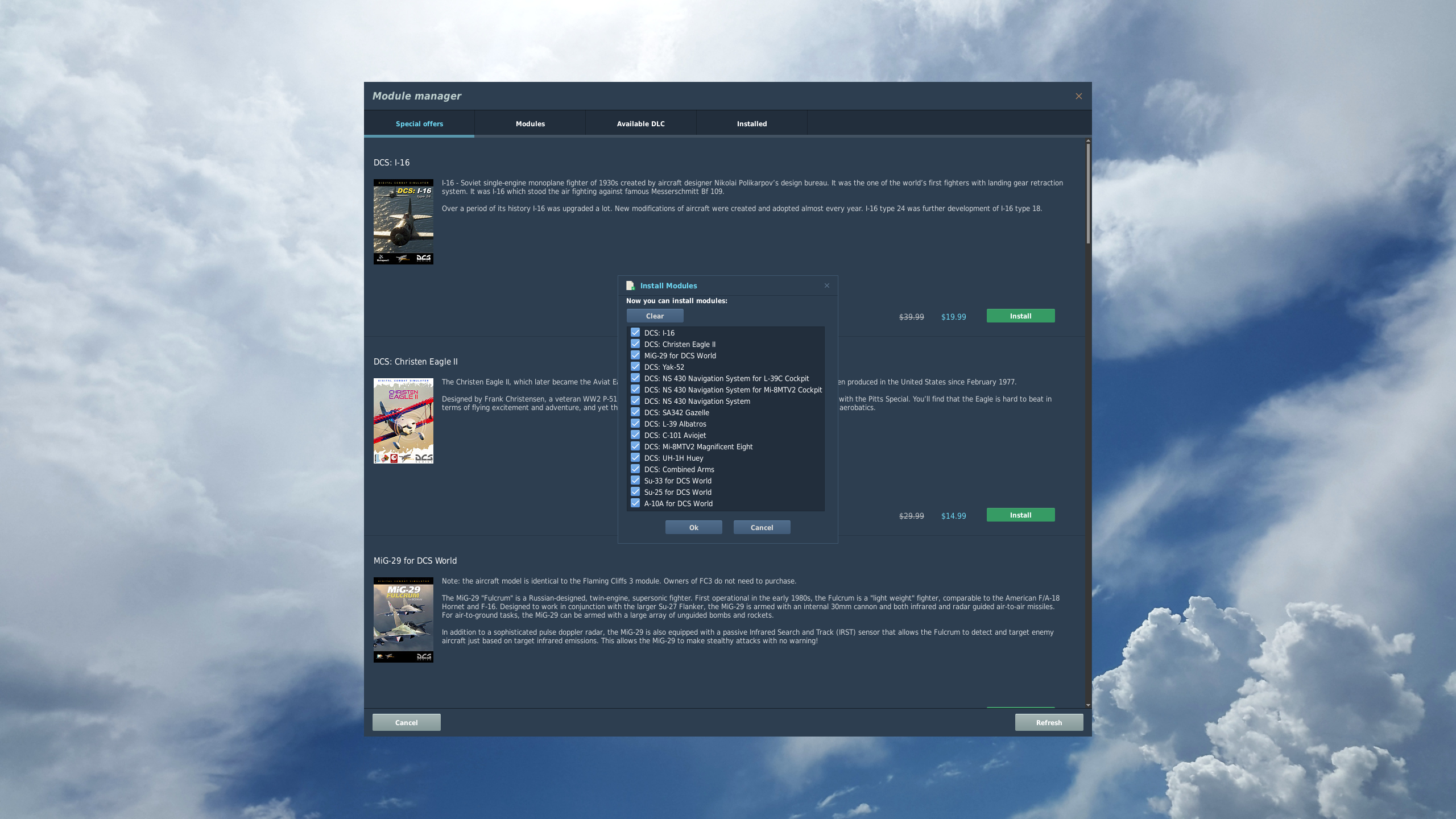Click the $19.99 sale price

tap(953, 317)
